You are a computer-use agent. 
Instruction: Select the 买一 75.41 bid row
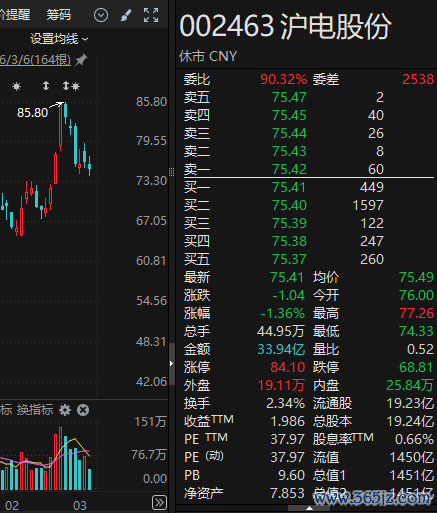pyautogui.click(x=284, y=187)
